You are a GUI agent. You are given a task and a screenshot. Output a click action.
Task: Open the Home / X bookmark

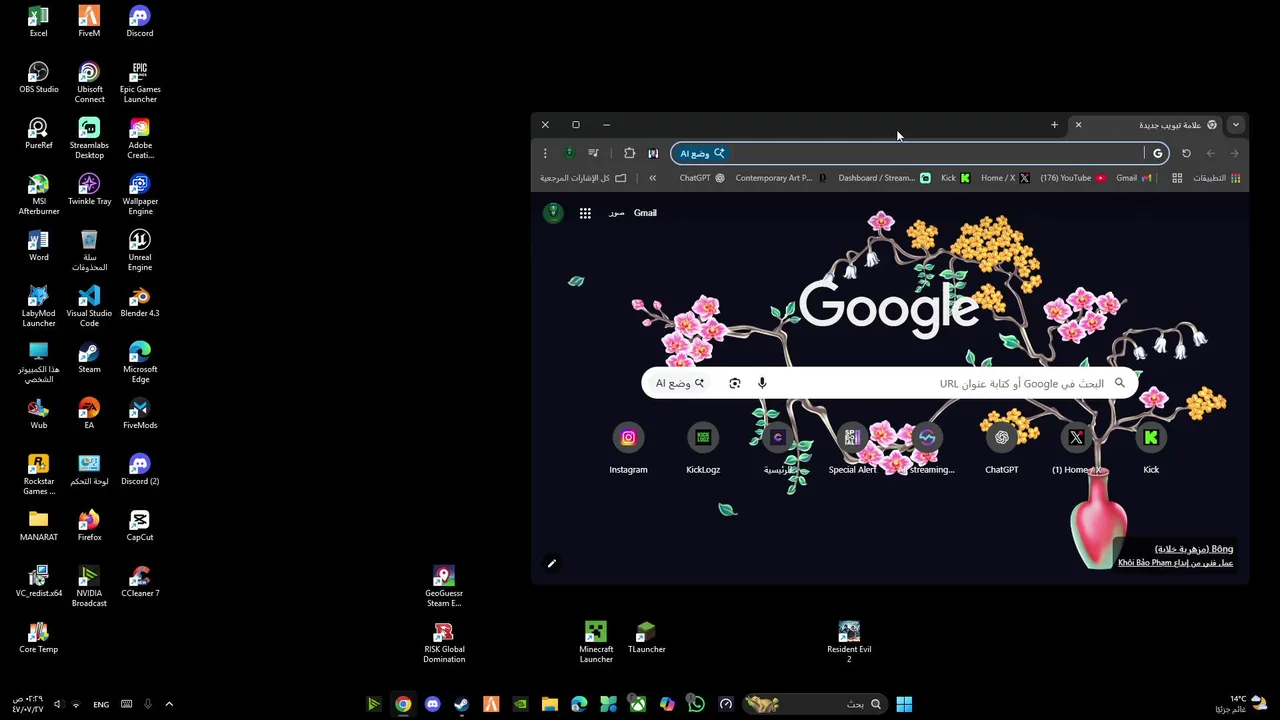click(1005, 178)
